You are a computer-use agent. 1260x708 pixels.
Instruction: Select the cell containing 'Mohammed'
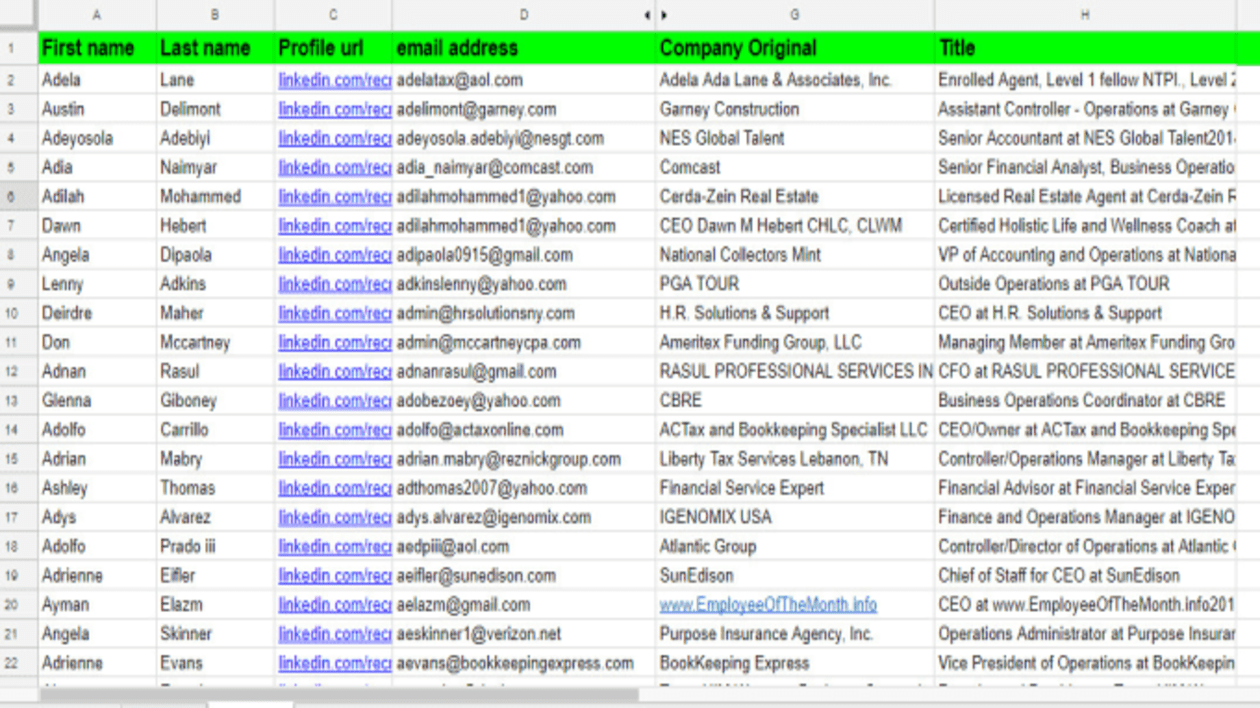tap(215, 197)
